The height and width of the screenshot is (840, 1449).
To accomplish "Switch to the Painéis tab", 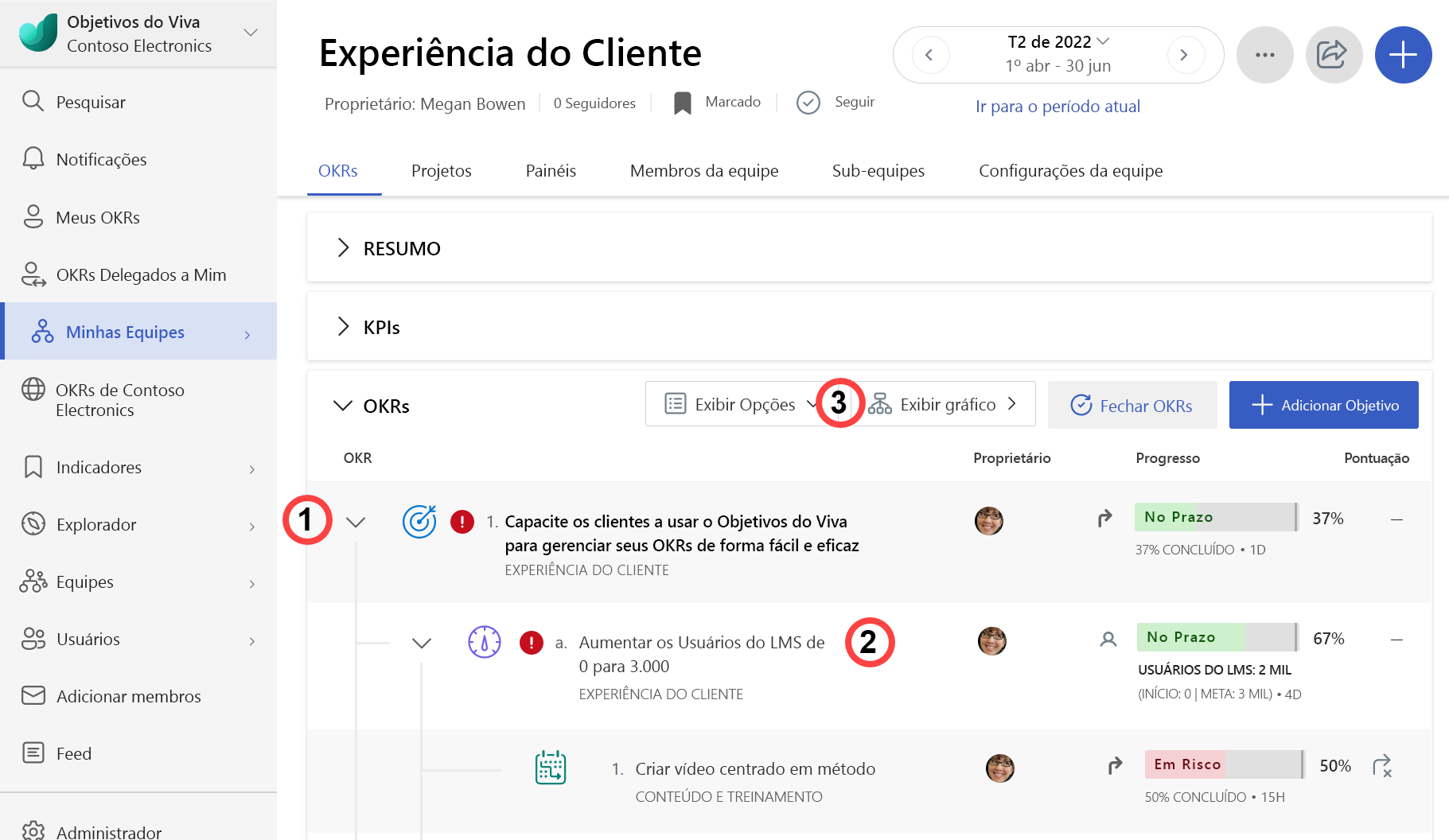I will point(551,170).
